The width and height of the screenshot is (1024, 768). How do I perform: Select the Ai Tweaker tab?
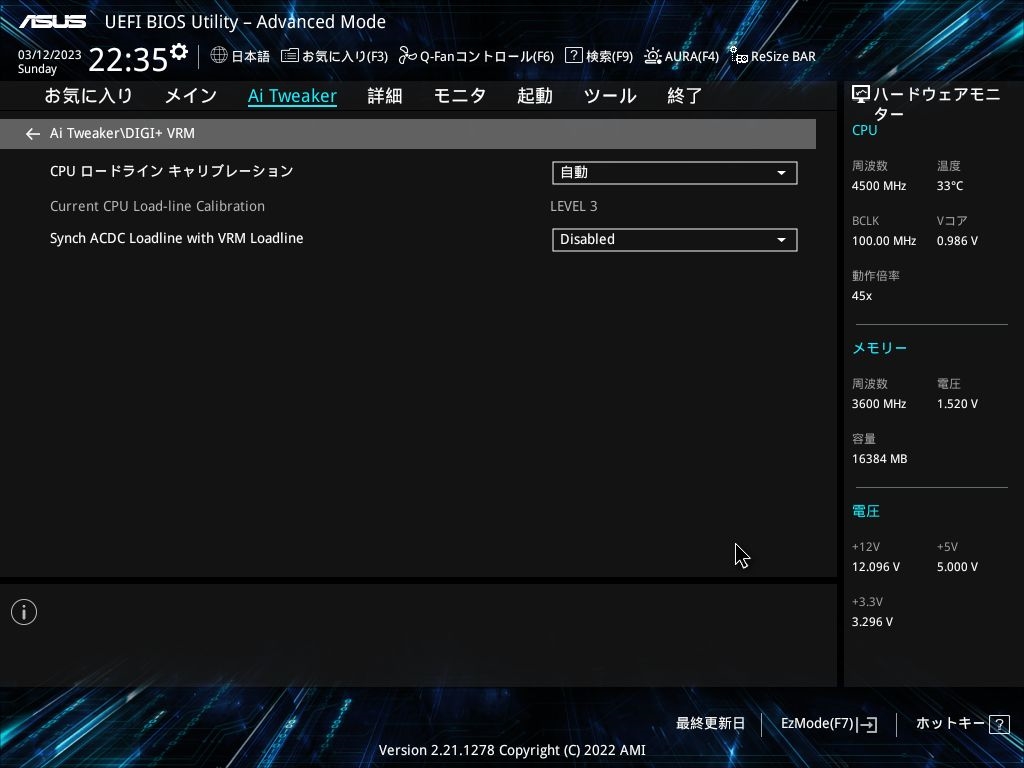[x=292, y=96]
